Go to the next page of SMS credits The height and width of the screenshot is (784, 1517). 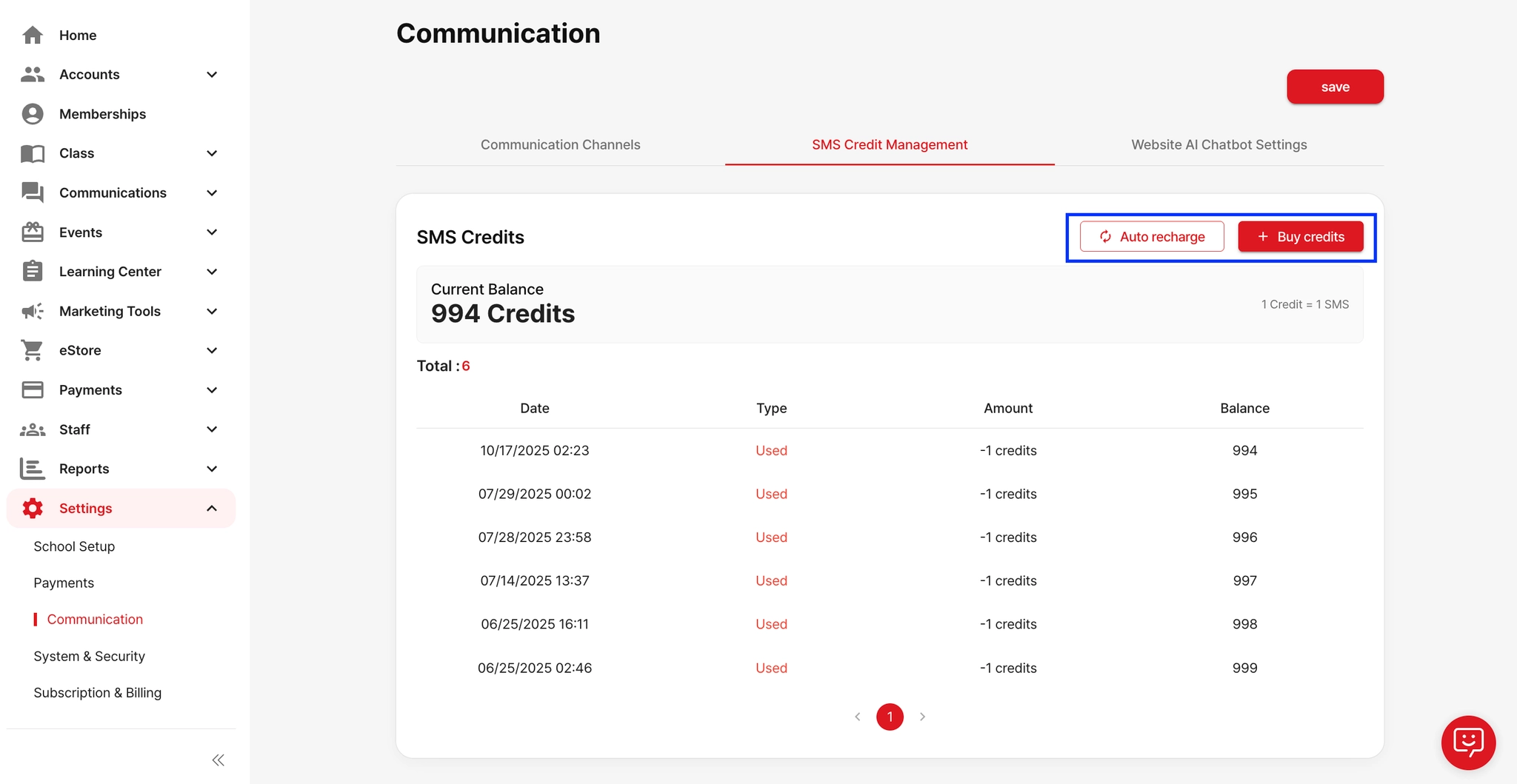coord(922,717)
